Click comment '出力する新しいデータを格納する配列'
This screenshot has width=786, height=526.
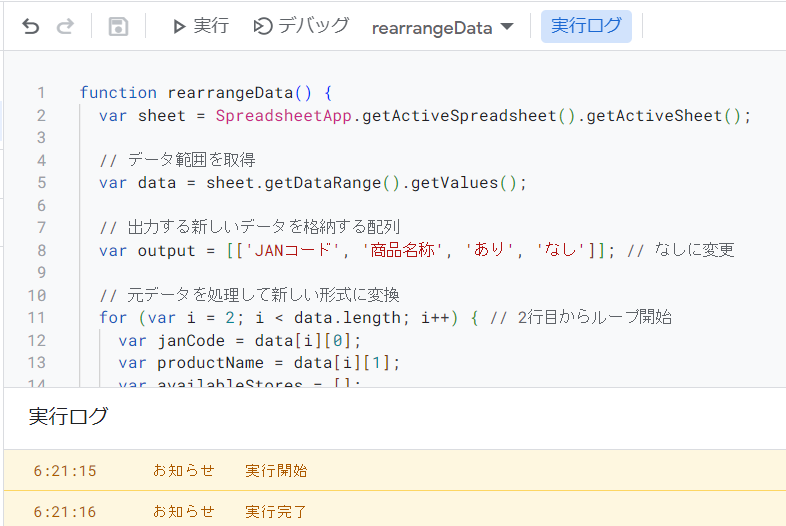264,227
